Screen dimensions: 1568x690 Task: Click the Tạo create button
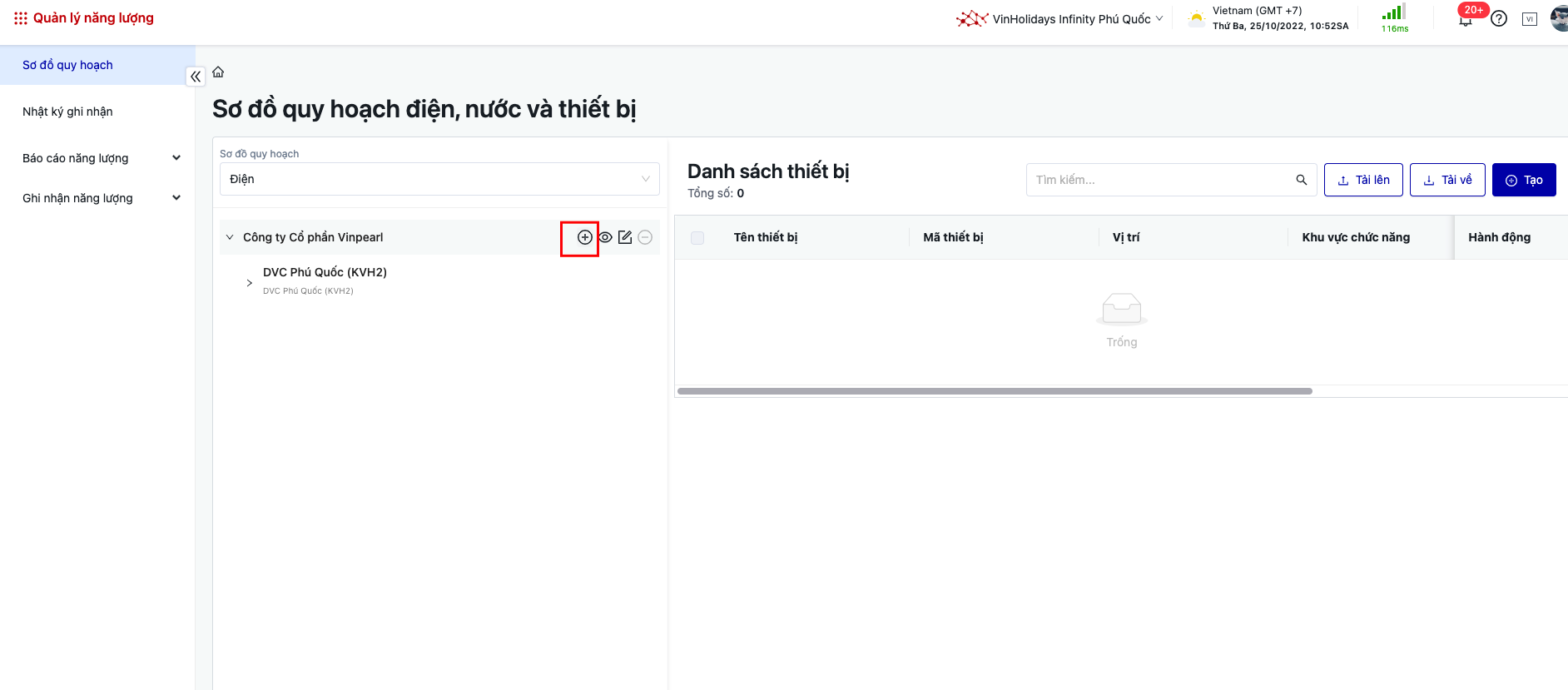[x=1524, y=180]
